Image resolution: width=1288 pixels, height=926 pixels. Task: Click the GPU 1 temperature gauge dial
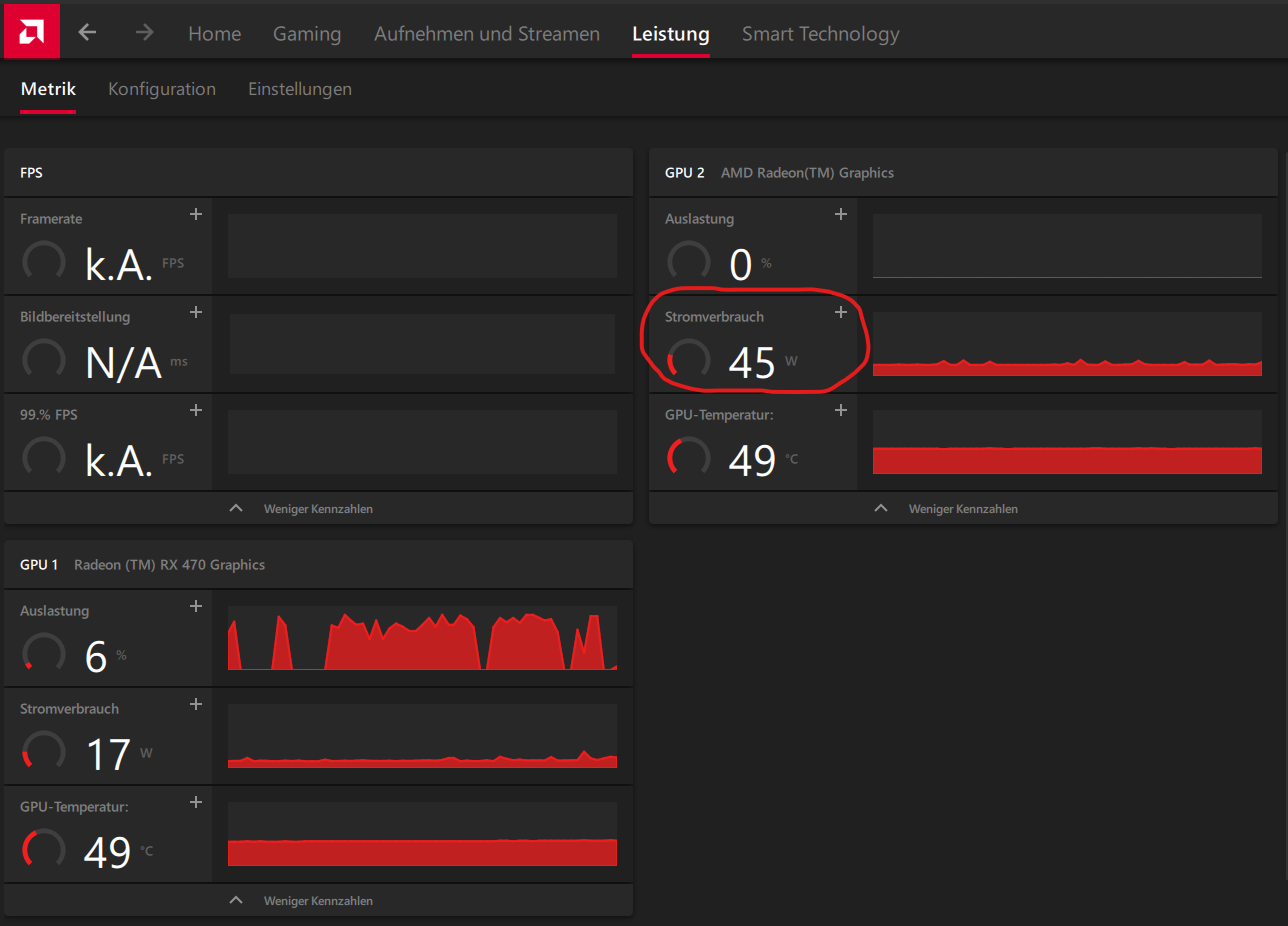pos(44,850)
